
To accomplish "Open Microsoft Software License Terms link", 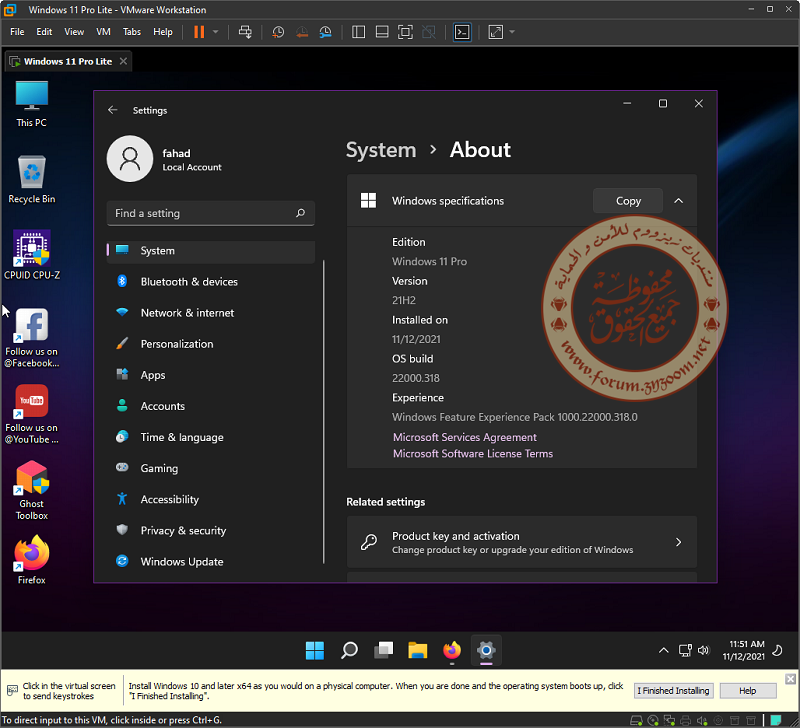I will 473,454.
